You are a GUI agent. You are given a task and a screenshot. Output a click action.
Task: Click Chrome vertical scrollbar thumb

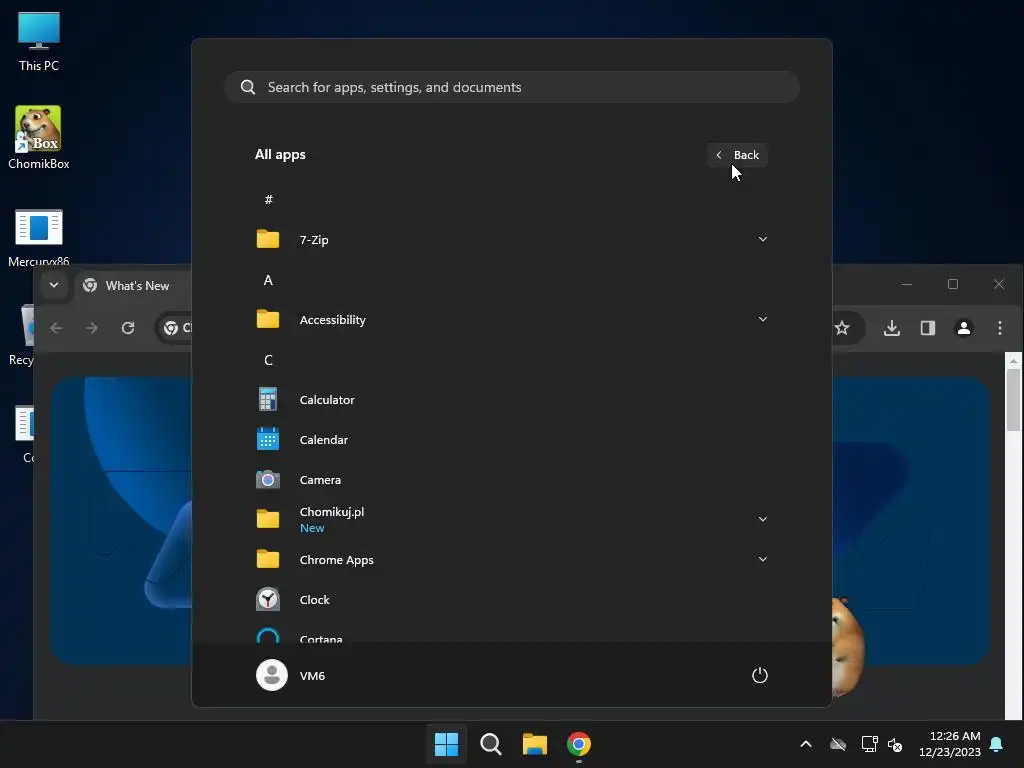click(1013, 400)
